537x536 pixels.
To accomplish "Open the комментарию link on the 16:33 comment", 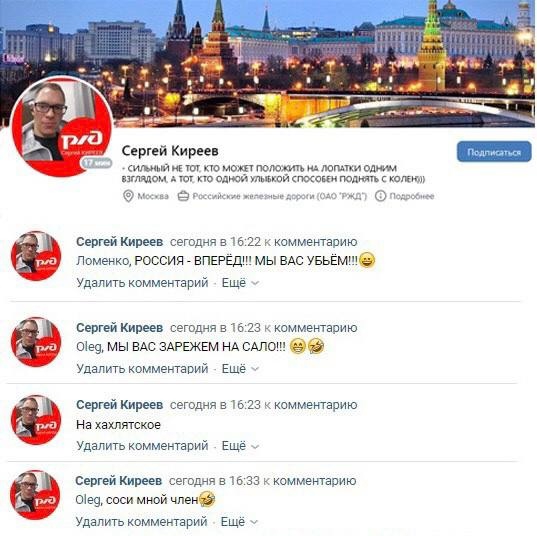I will [x=314, y=481].
